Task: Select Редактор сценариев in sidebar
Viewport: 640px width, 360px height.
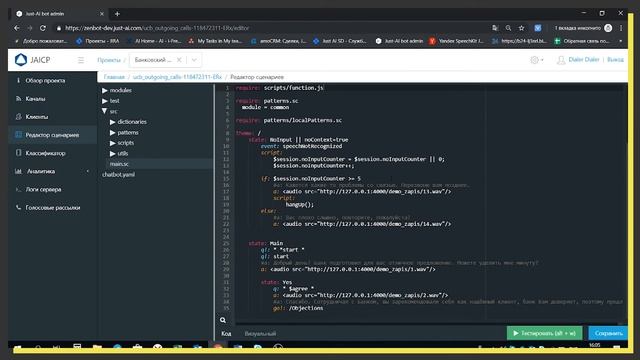Action: 52,135
